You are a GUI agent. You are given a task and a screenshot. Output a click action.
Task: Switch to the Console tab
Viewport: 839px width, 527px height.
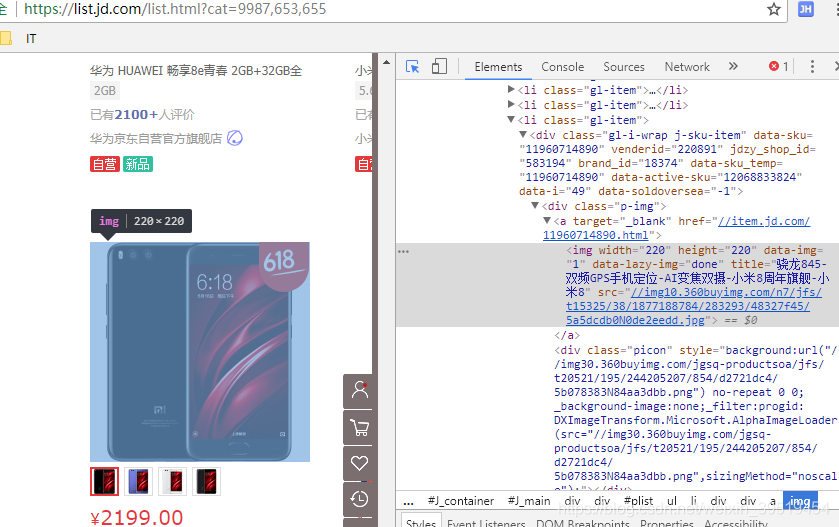coord(562,67)
